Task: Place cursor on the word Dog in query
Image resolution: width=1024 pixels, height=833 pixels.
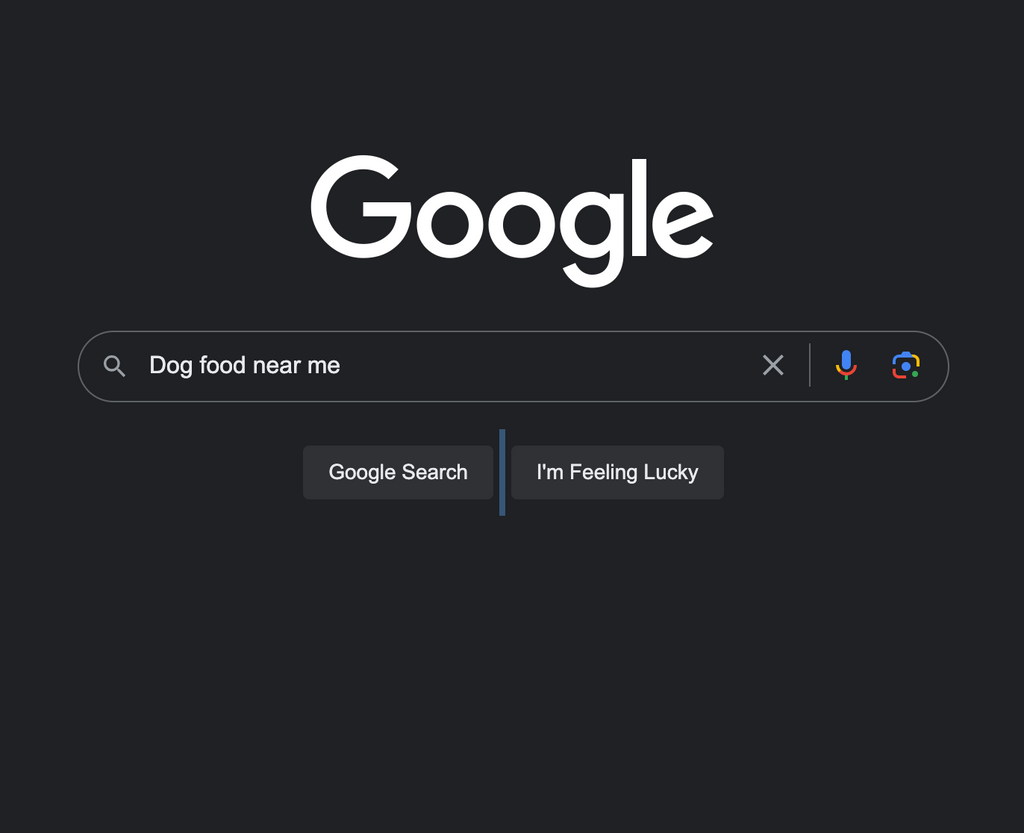Action: coord(170,366)
